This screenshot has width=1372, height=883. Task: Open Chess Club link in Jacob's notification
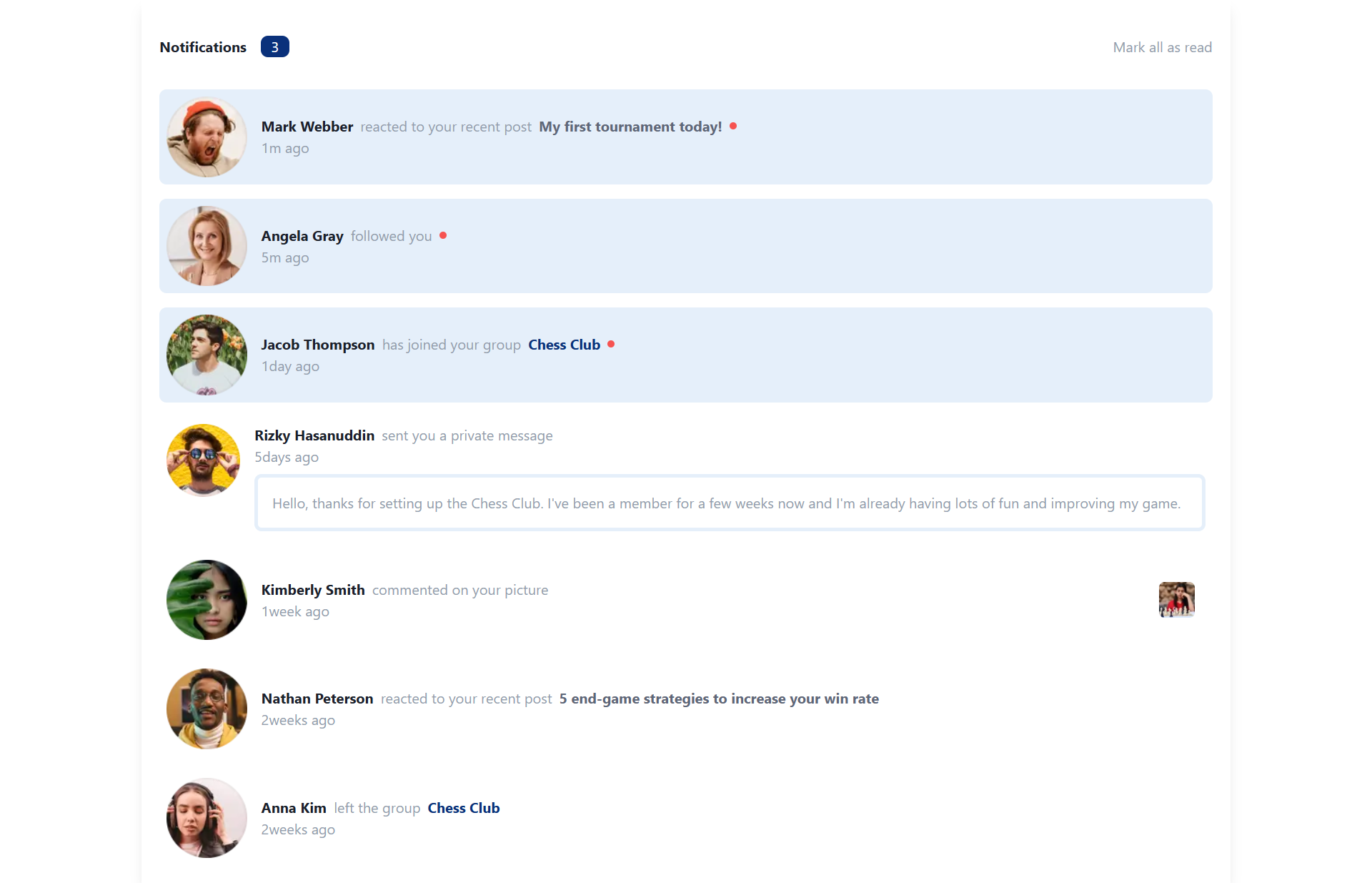click(564, 345)
